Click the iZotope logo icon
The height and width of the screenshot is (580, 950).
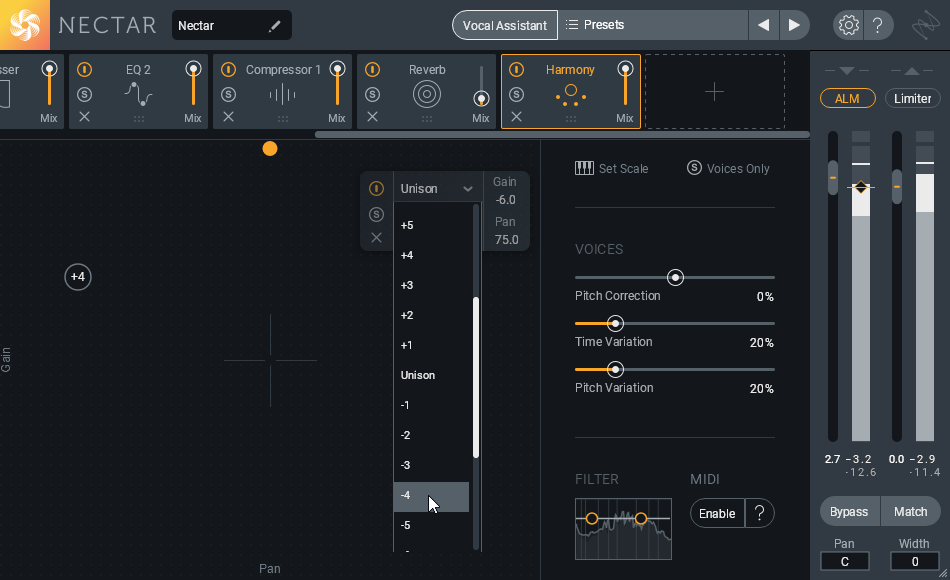point(925,25)
